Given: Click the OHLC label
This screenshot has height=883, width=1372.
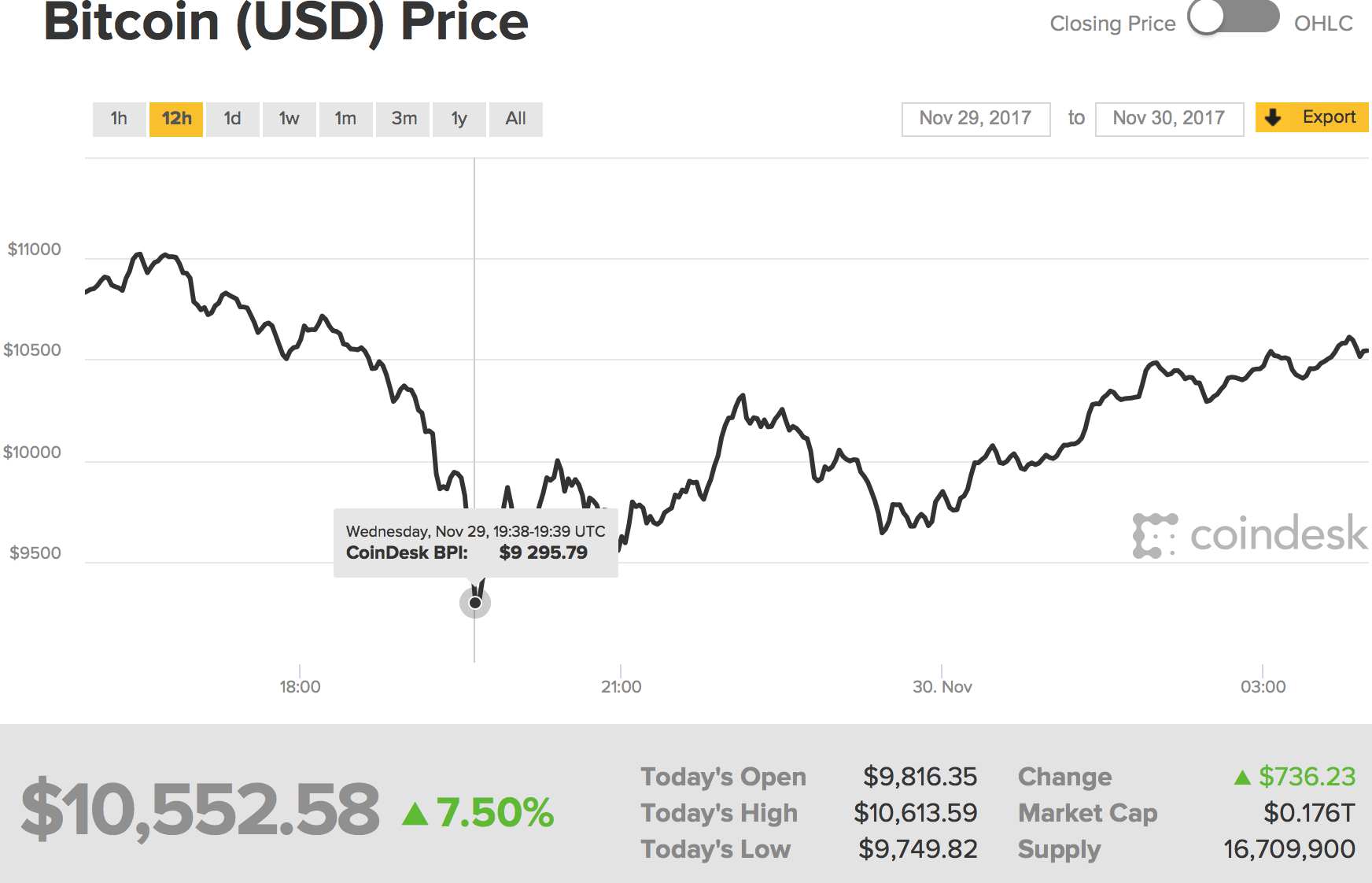Looking at the screenshot, I should (1323, 24).
